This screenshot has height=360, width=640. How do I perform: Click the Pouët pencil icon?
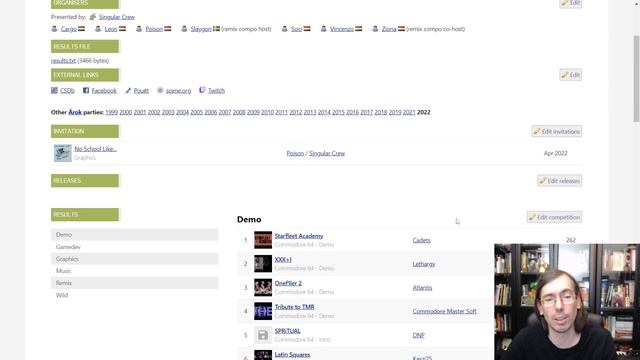128,91
